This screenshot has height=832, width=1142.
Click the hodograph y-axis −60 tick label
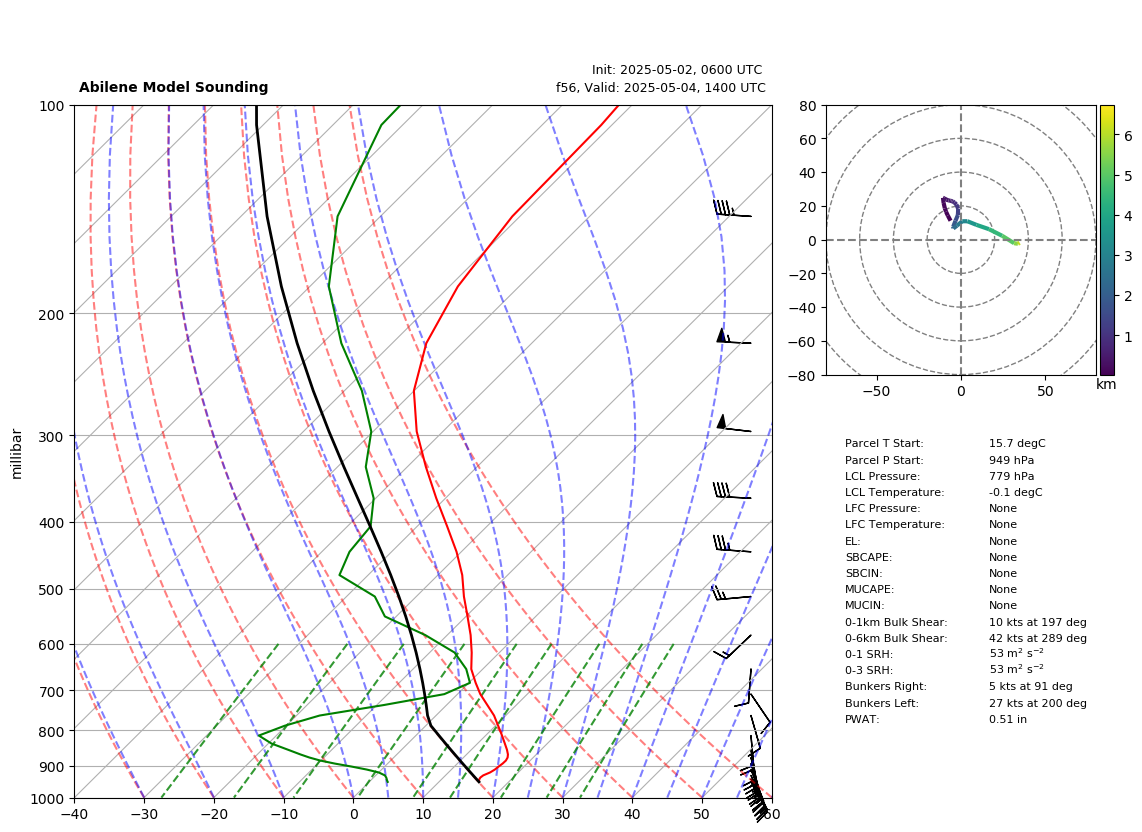(803, 342)
